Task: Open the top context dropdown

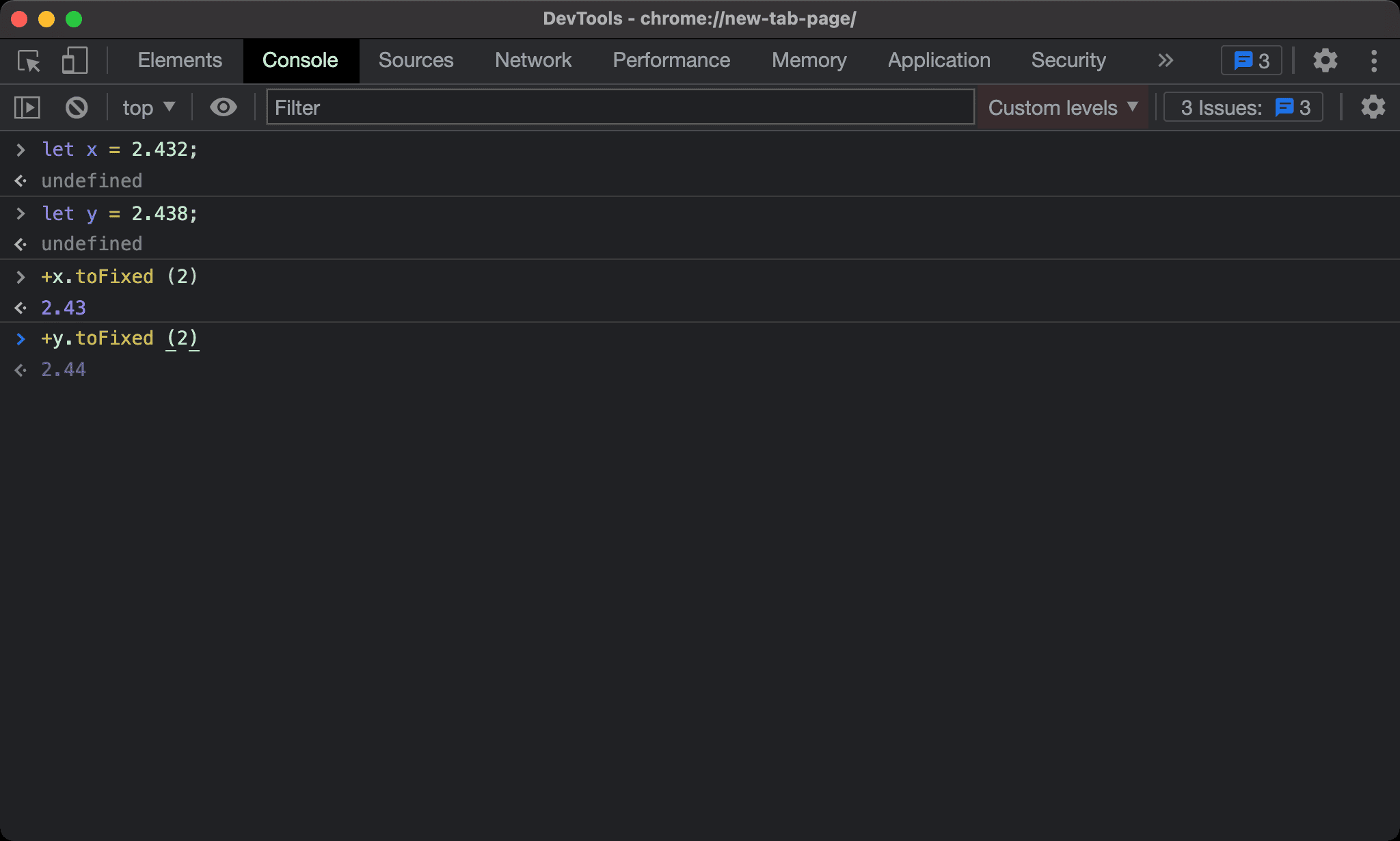Action: pyautogui.click(x=148, y=107)
